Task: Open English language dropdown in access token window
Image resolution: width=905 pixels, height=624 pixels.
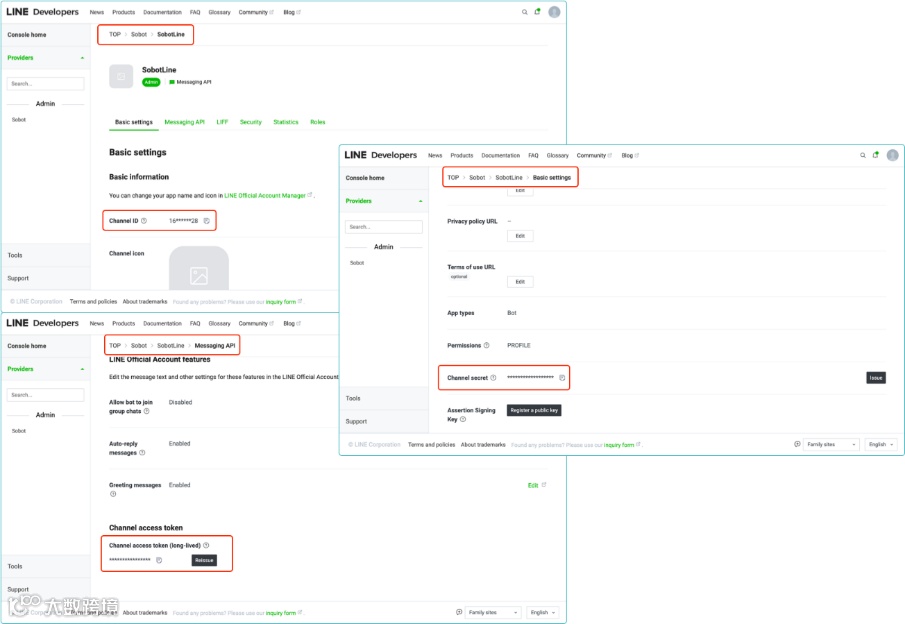Action: (543, 612)
